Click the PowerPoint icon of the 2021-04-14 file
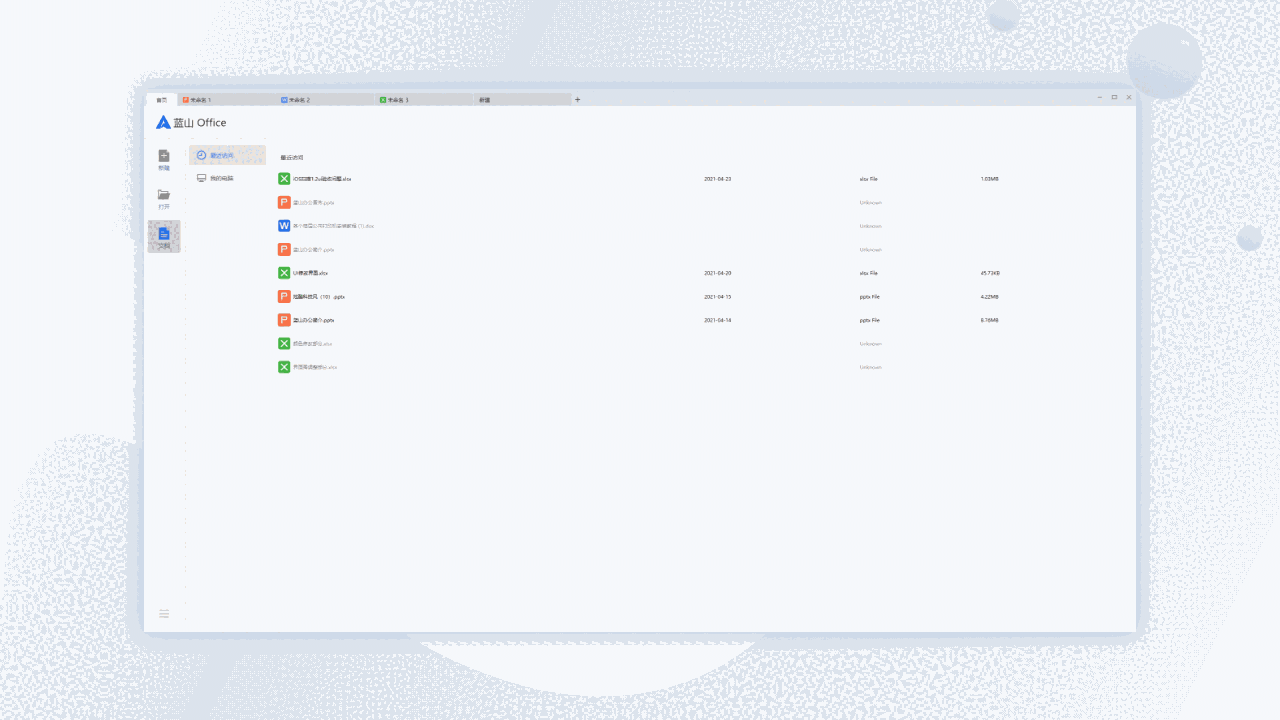The width and height of the screenshot is (1280, 720). [x=284, y=320]
